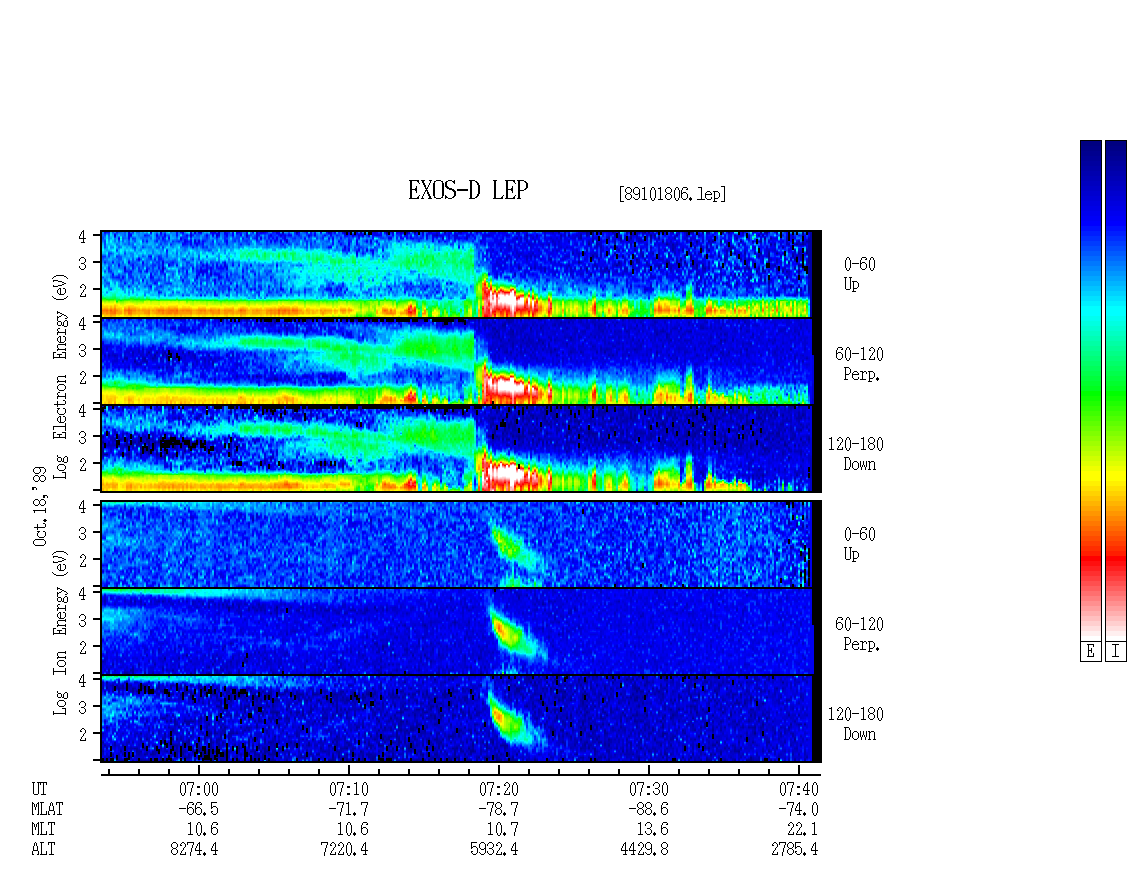
Task: Select the ALT row label
Action: [x=43, y=850]
